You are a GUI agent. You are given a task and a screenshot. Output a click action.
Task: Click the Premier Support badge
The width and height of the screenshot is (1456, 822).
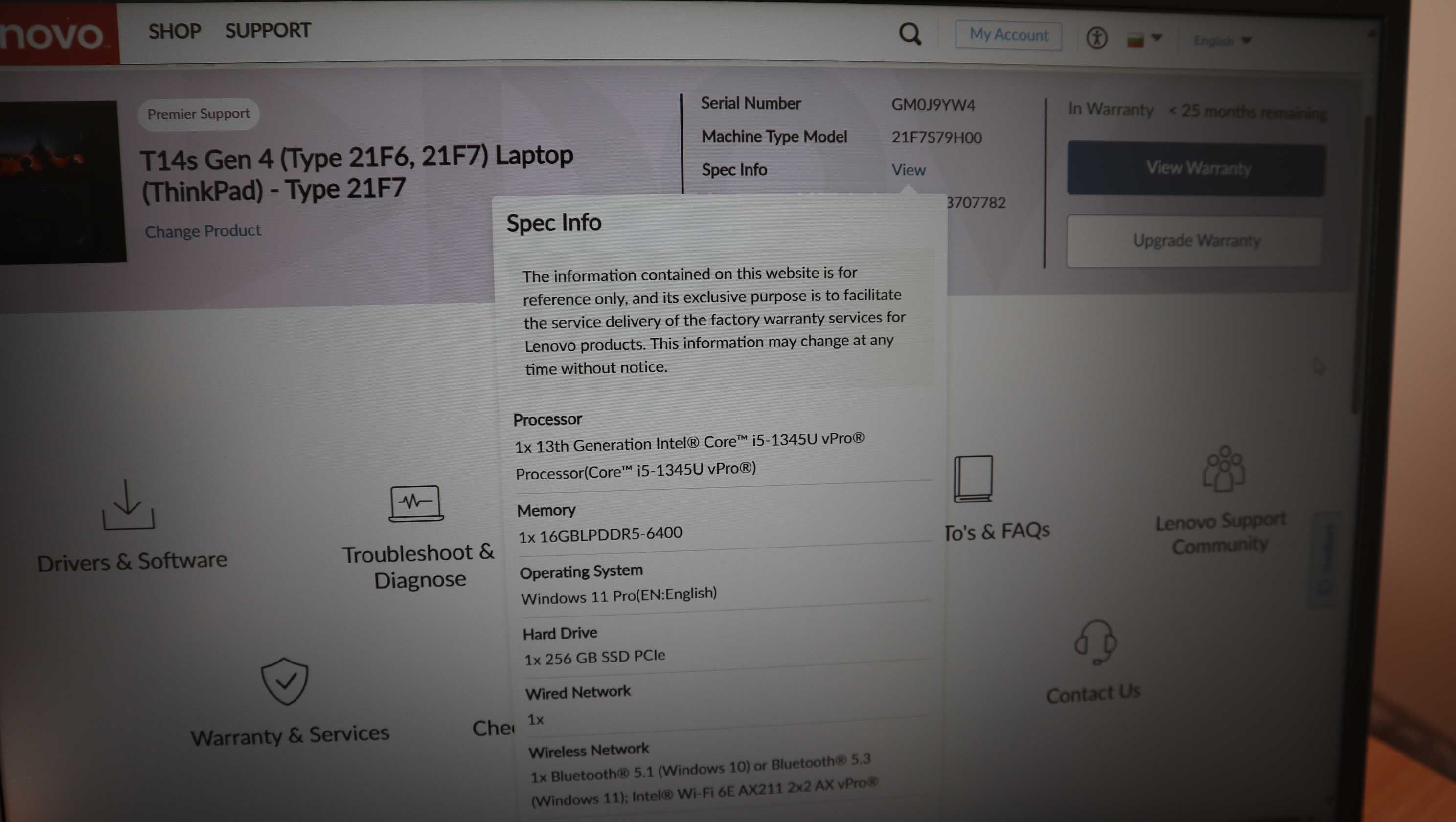coord(199,114)
